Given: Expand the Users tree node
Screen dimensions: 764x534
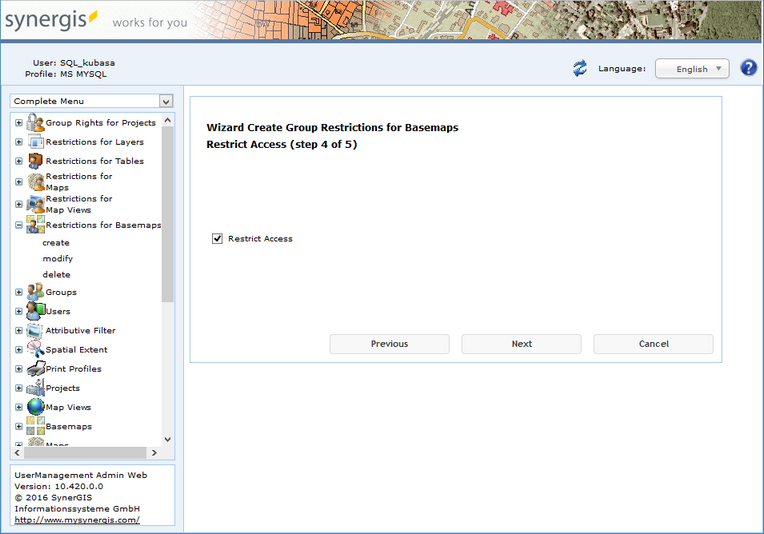Looking at the screenshot, I should (x=19, y=311).
